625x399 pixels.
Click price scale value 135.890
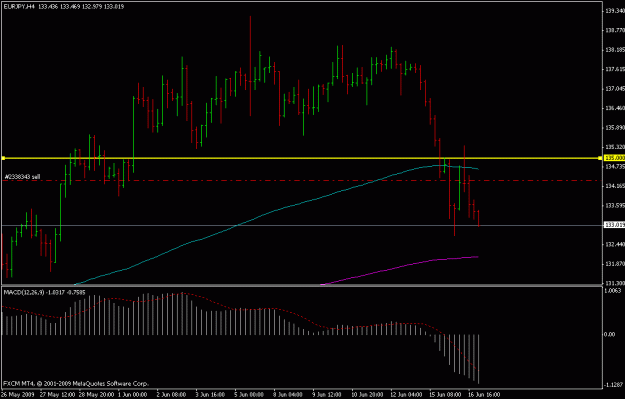pyautogui.click(x=615, y=128)
